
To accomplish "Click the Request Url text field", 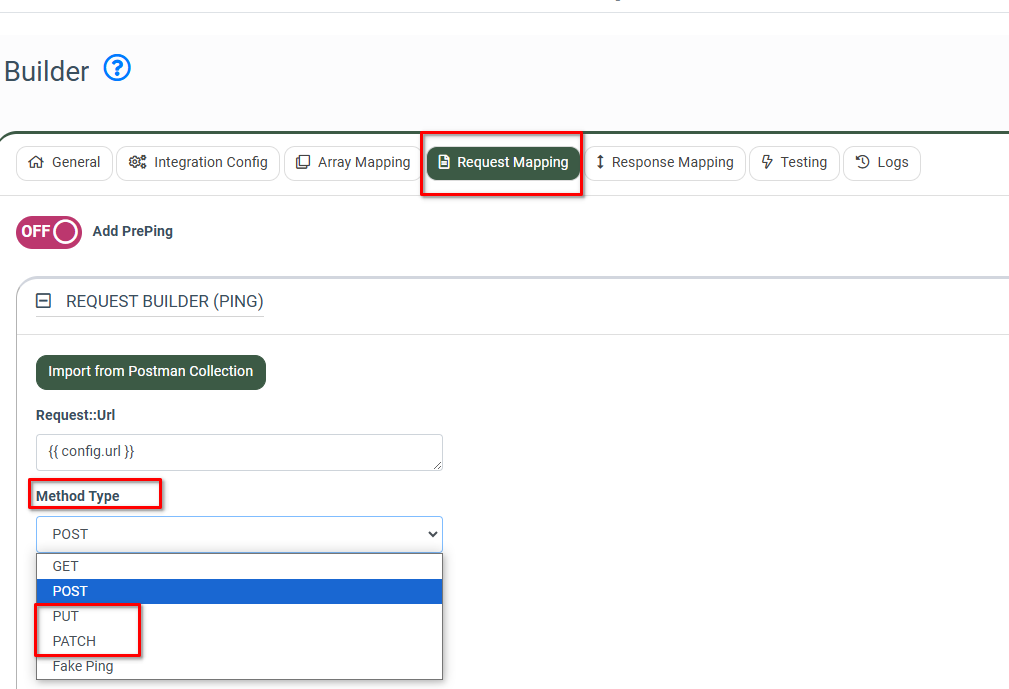I will click(x=239, y=452).
